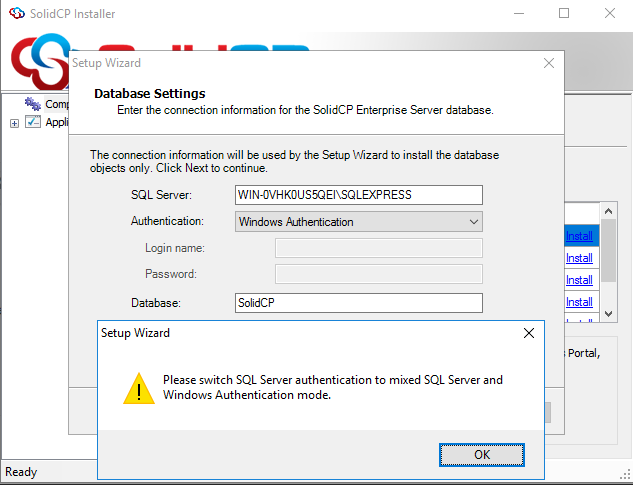Click the 'Database Settings' heading

(150, 93)
